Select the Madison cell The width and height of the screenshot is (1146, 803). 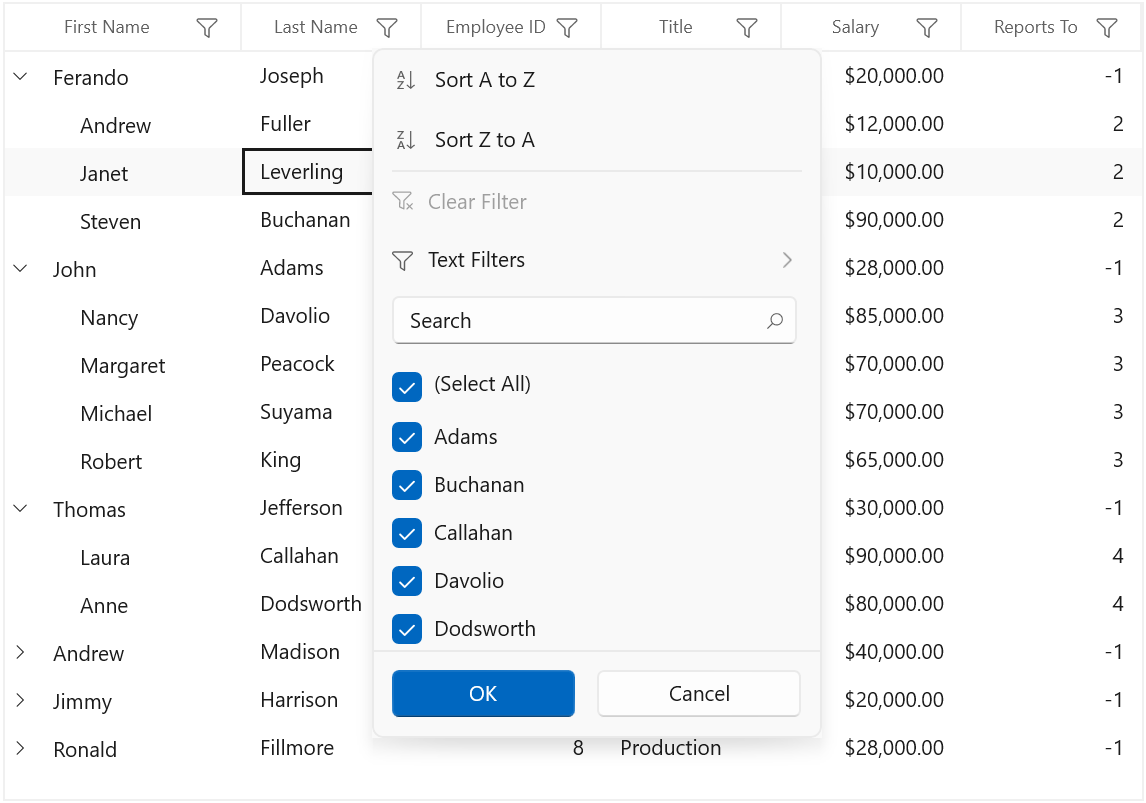pyautogui.click(x=300, y=652)
